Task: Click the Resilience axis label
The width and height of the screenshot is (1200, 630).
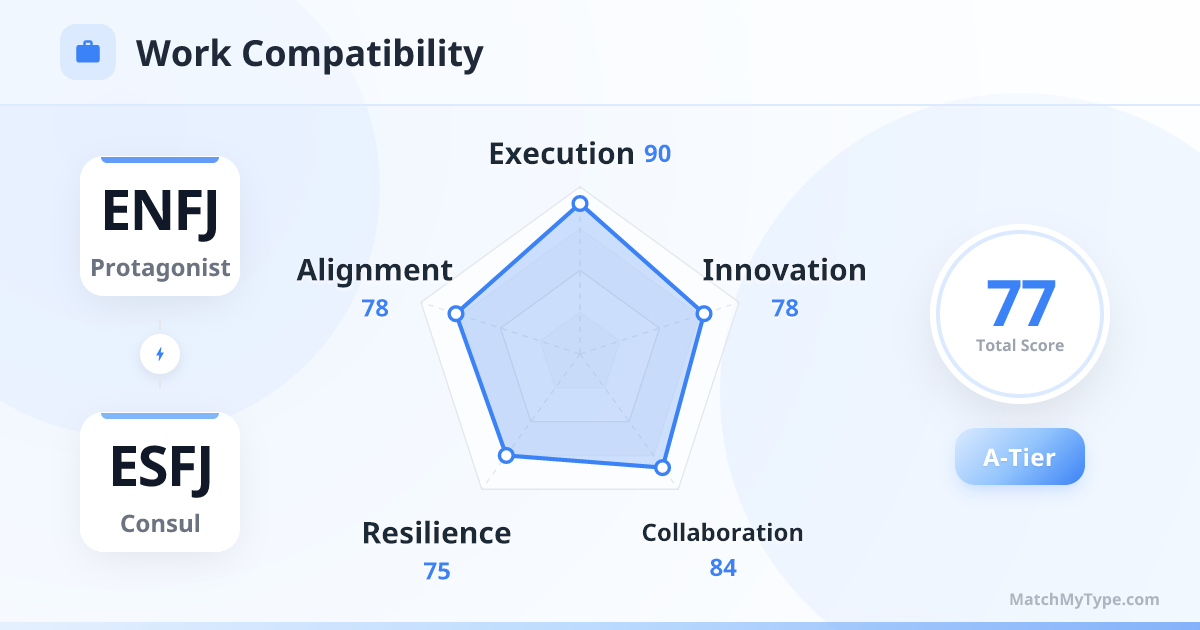Action: pyautogui.click(x=436, y=533)
